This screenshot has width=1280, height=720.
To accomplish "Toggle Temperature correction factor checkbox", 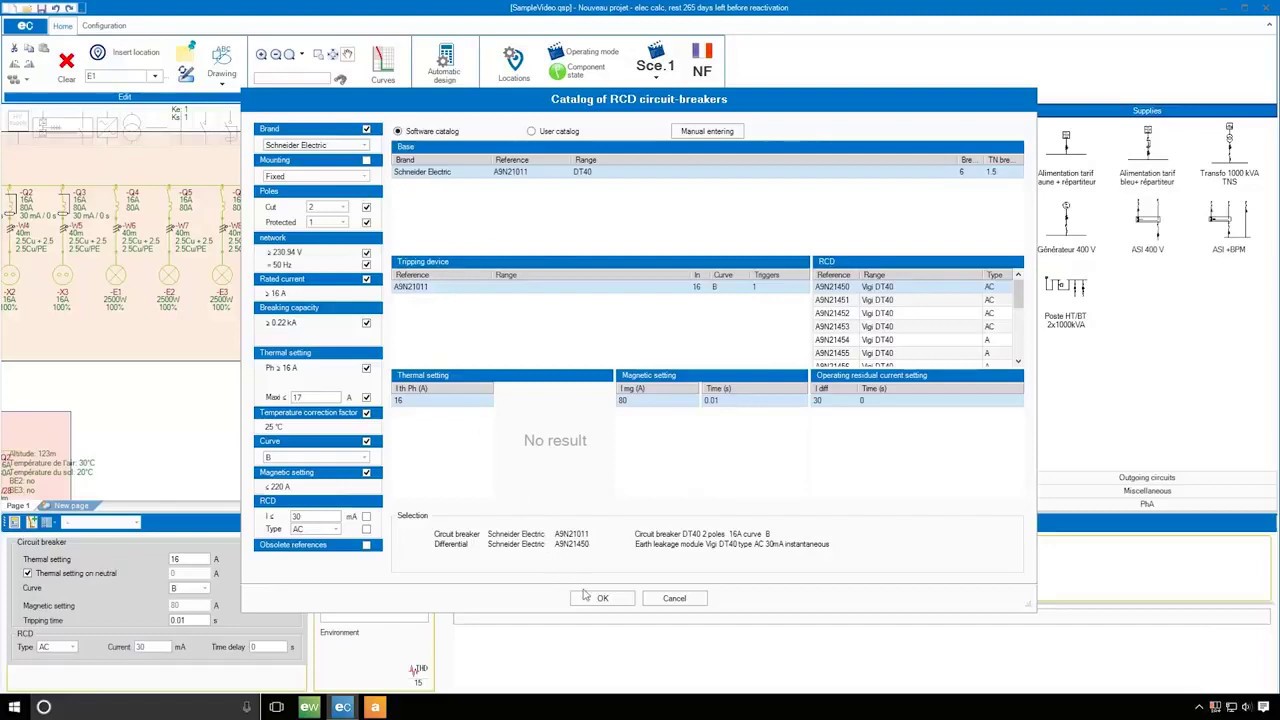I will [366, 413].
